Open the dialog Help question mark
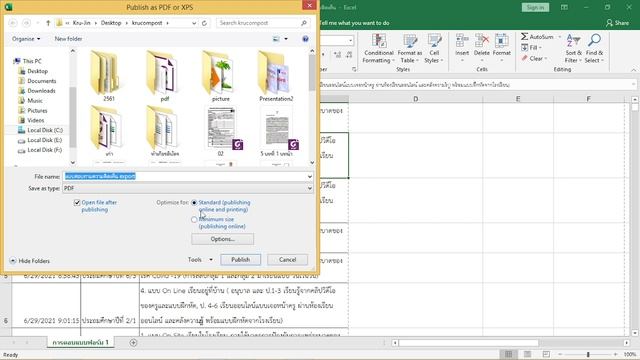The image size is (640, 360). point(305,39)
